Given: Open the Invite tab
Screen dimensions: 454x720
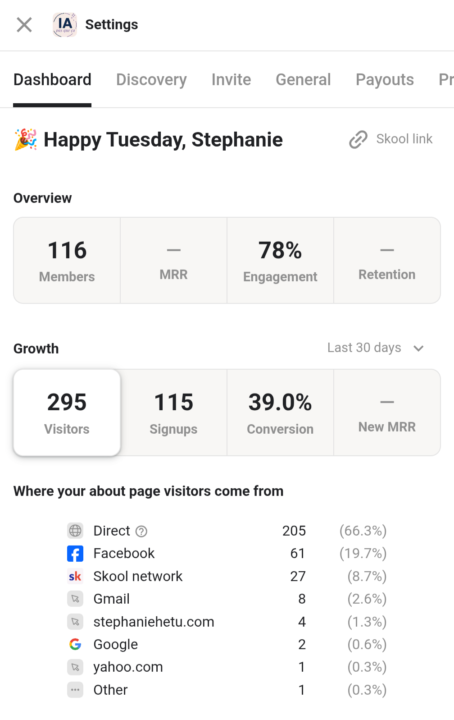Looking at the screenshot, I should (231, 79).
